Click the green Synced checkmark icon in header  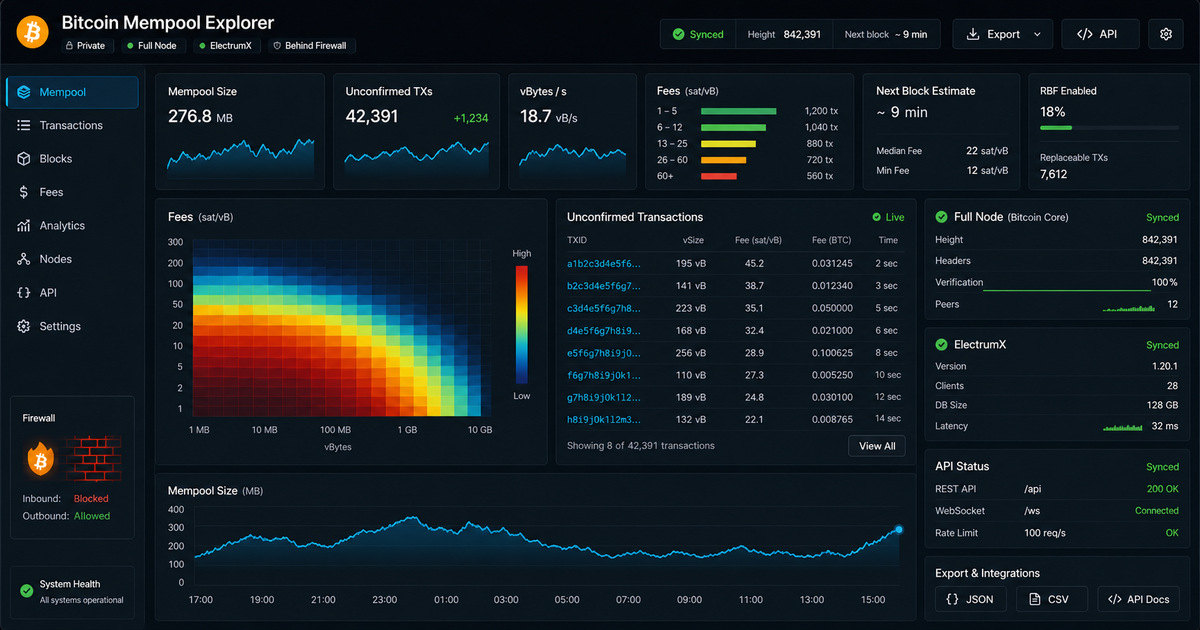coord(679,34)
